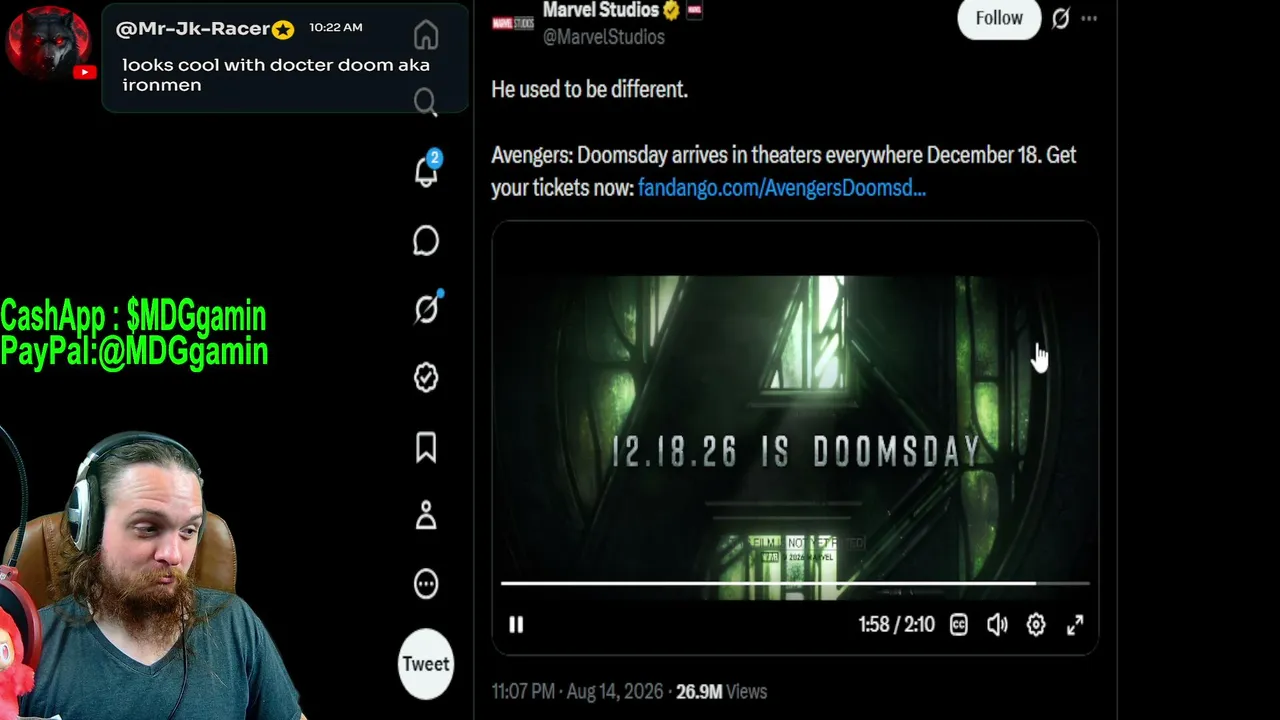
Task: Open the Search magnifier icon
Action: (426, 102)
